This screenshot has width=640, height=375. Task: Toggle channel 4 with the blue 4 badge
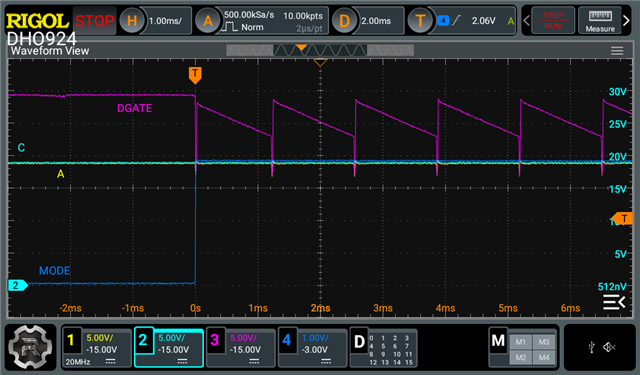click(x=287, y=340)
